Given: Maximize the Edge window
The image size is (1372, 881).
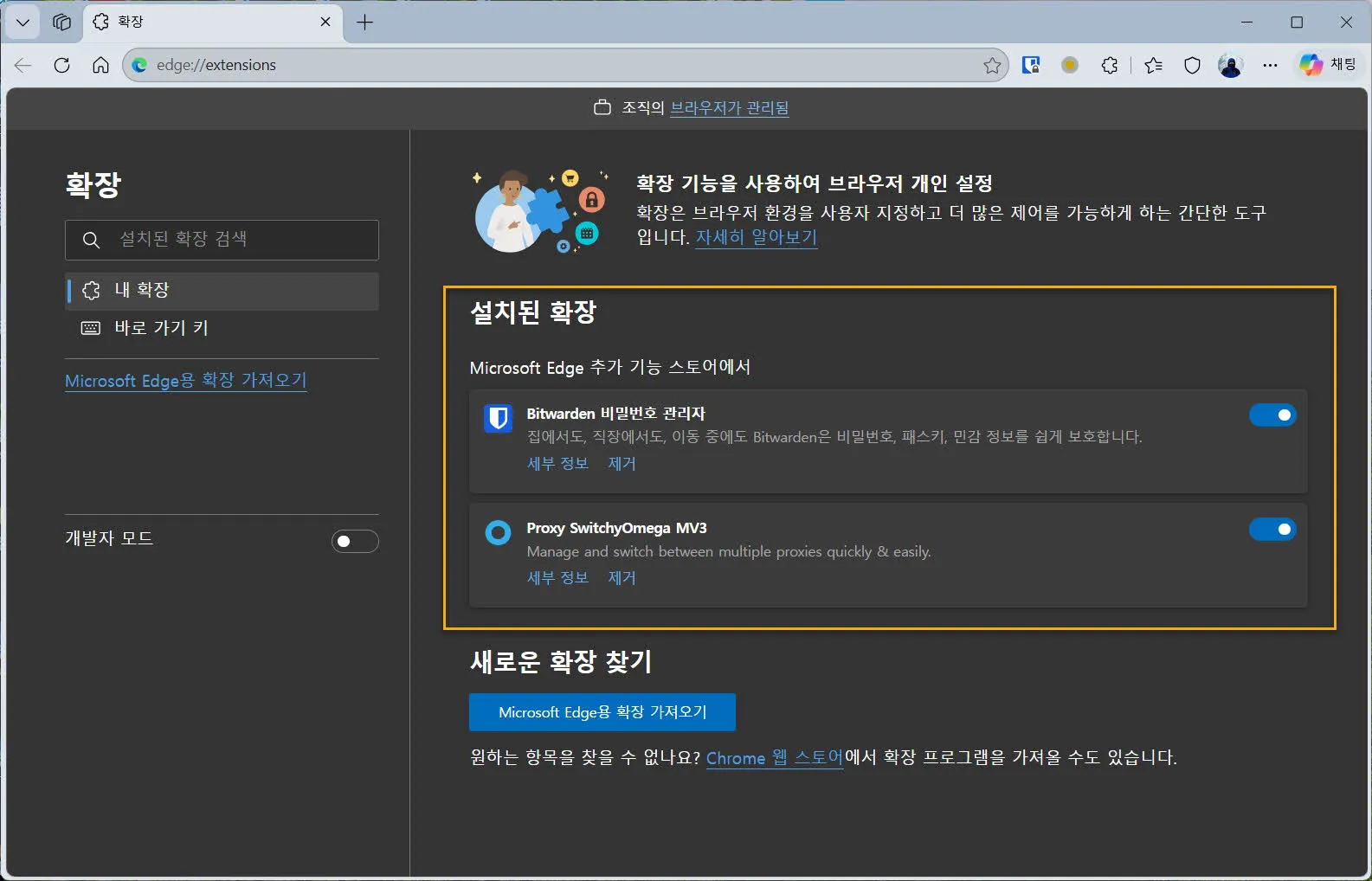Looking at the screenshot, I should (1297, 23).
